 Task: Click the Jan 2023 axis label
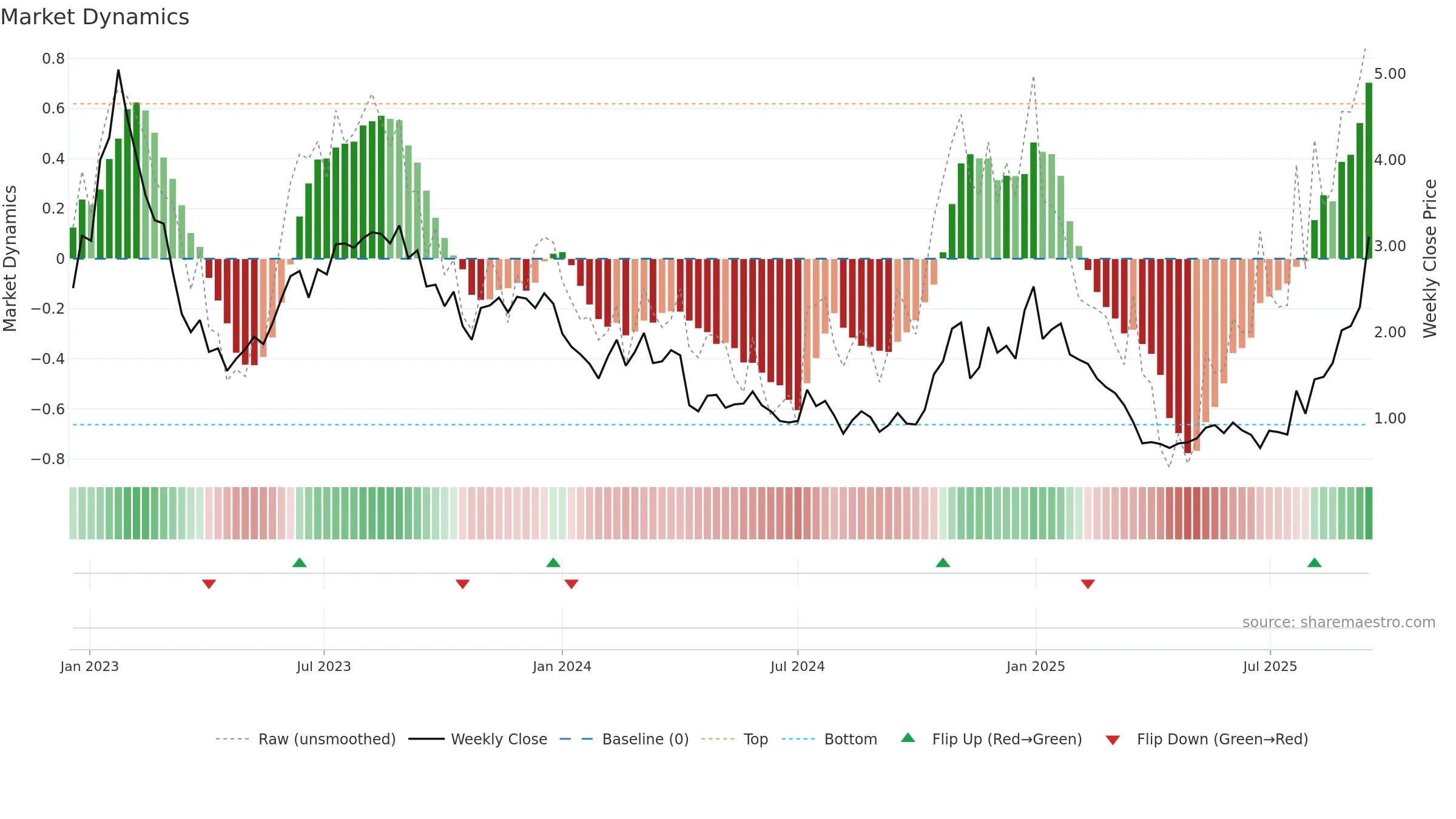[x=90, y=666]
